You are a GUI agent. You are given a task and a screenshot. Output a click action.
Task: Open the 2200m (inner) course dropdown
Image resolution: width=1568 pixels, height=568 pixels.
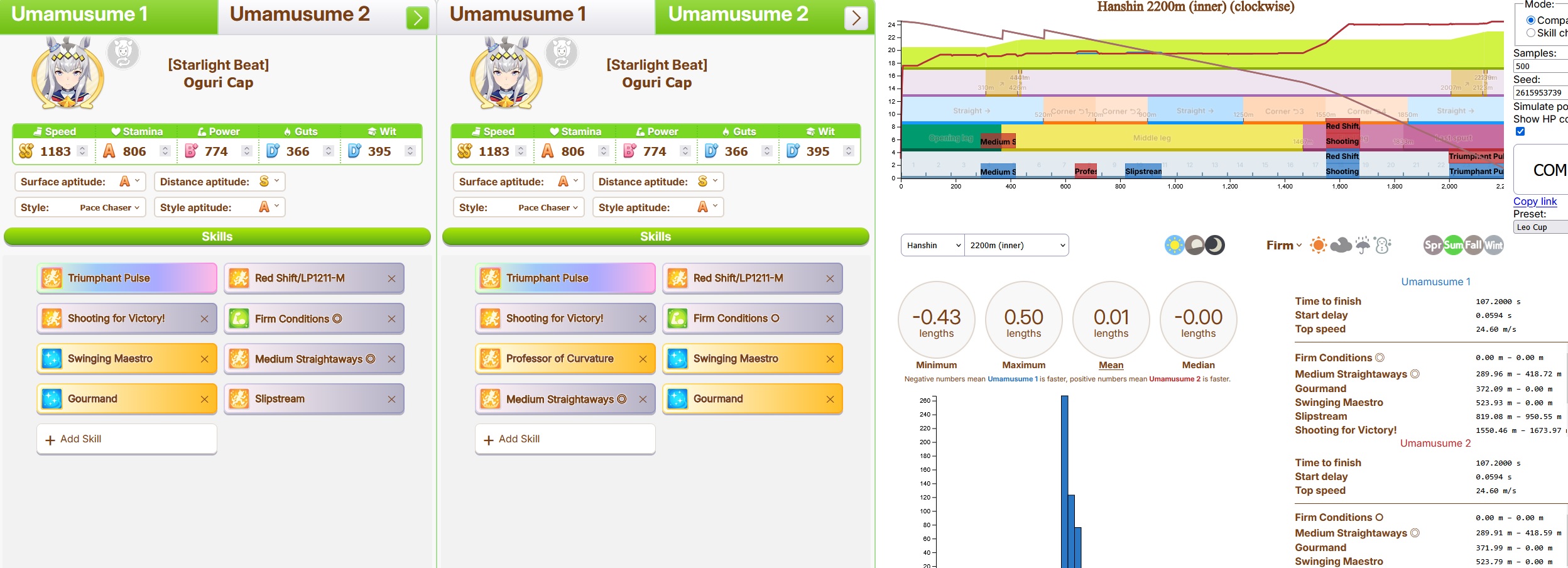point(1017,245)
